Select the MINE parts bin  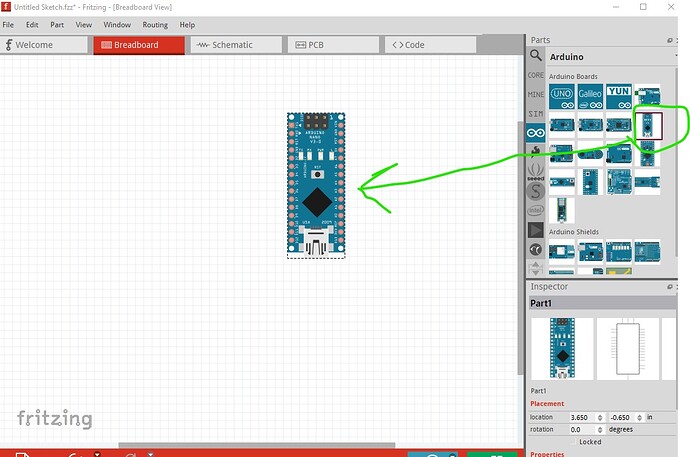click(536, 95)
